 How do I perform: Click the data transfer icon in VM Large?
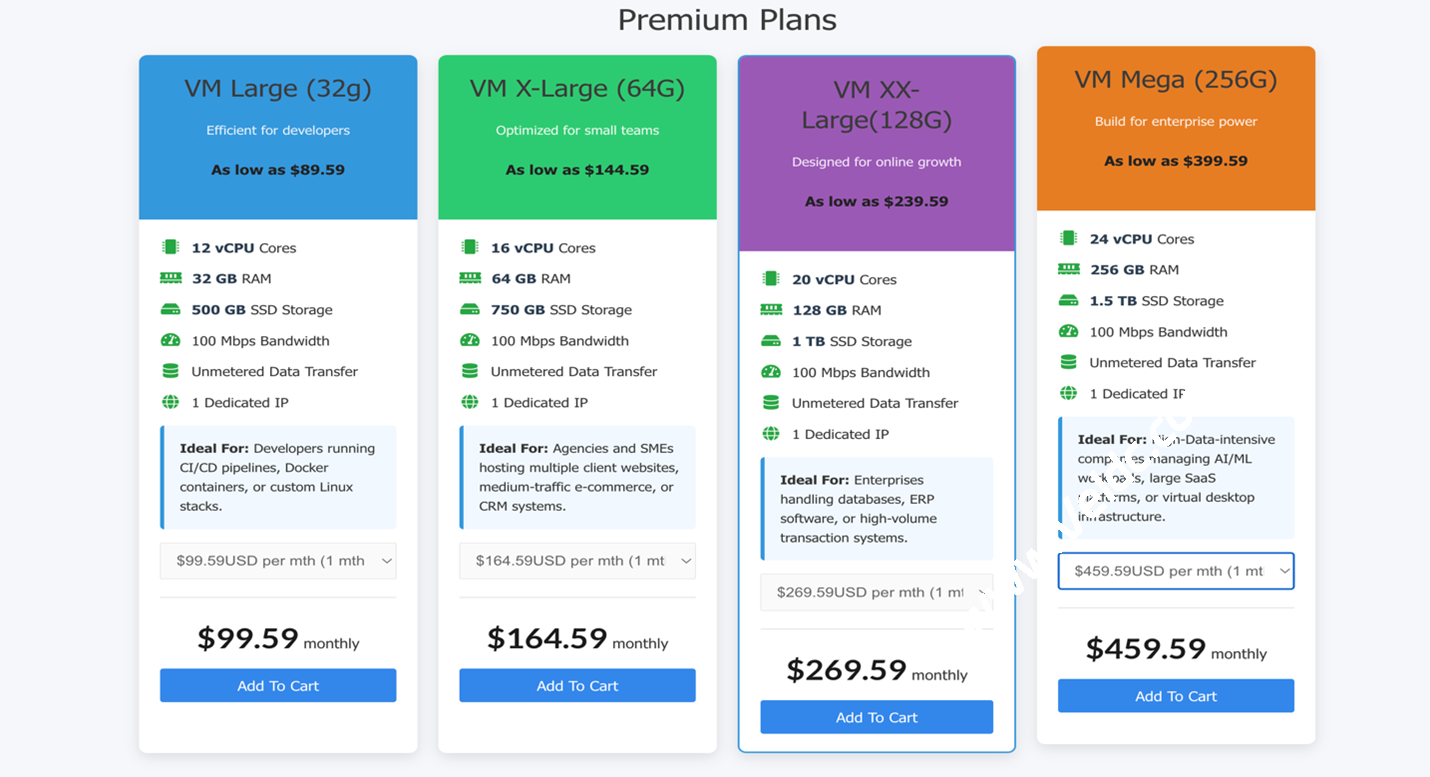point(170,371)
